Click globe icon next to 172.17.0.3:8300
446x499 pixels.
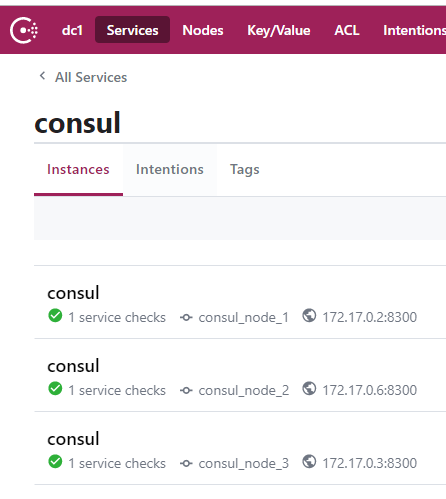point(309,462)
